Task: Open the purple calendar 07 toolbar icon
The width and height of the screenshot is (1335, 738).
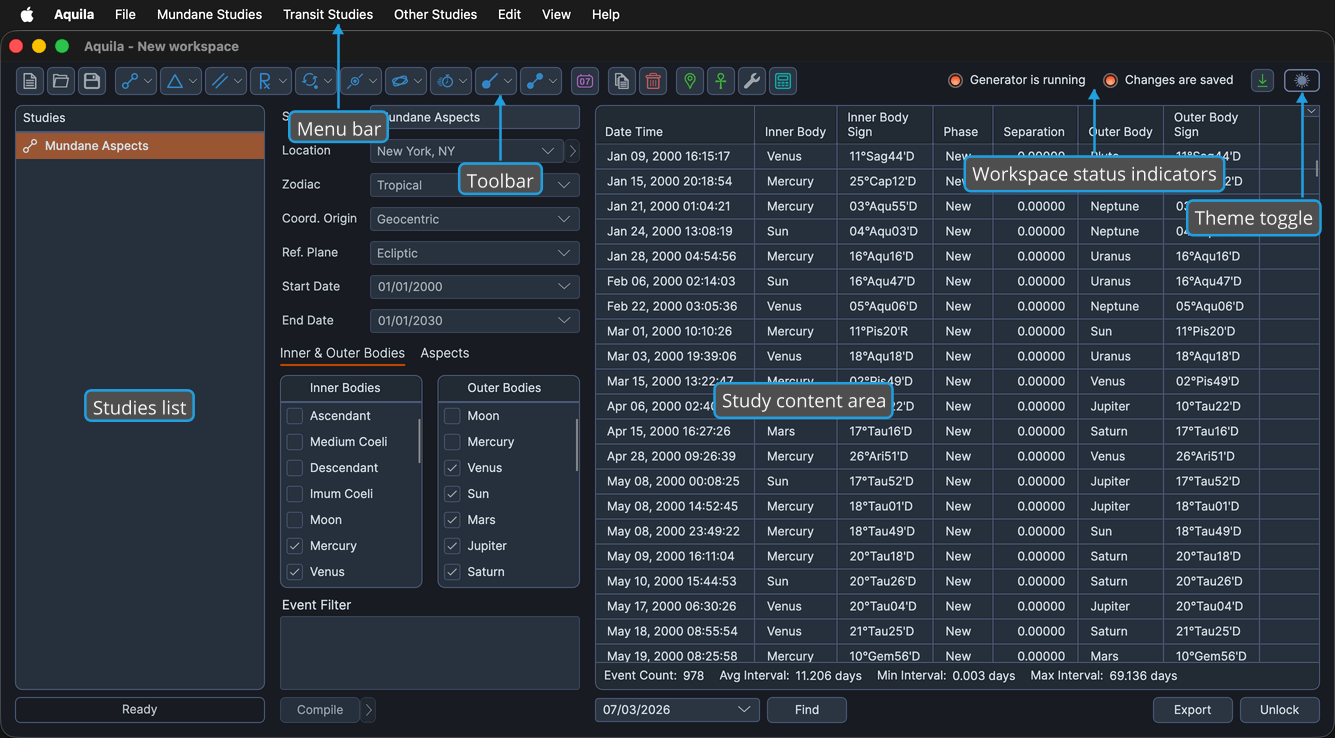Action: point(585,81)
